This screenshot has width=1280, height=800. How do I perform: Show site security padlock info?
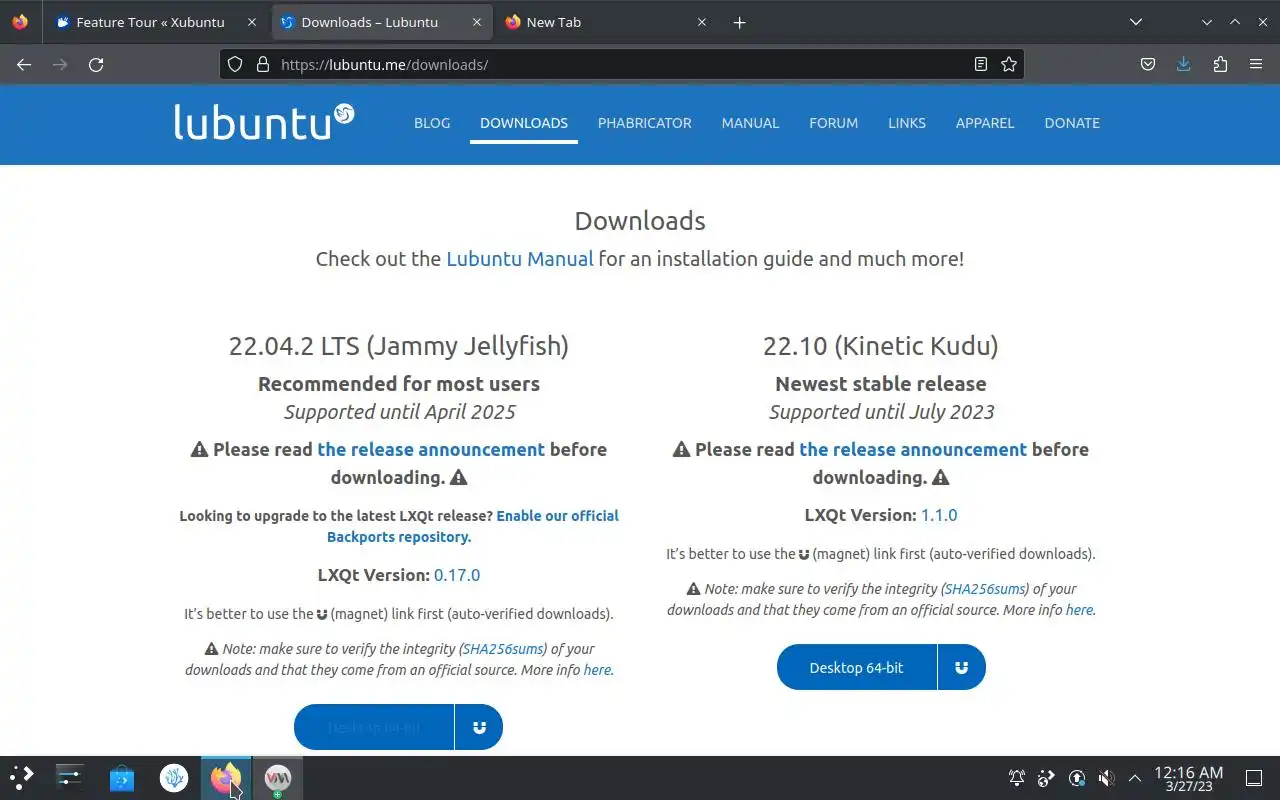[263, 64]
